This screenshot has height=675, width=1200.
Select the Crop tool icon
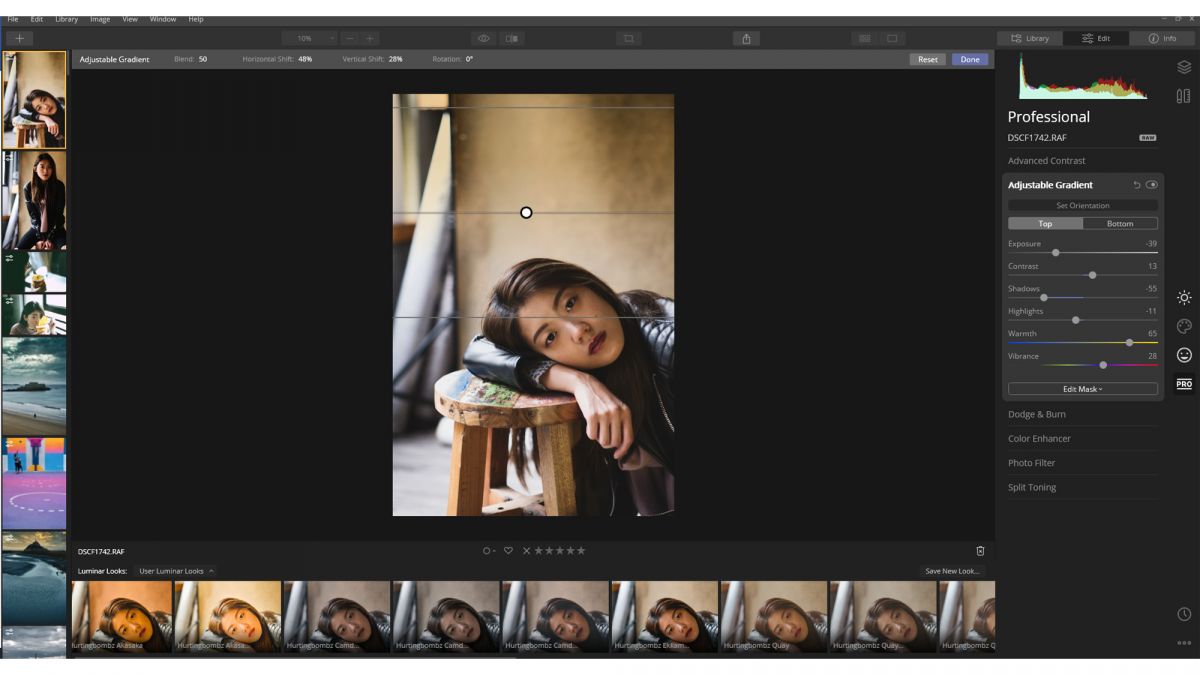point(629,38)
